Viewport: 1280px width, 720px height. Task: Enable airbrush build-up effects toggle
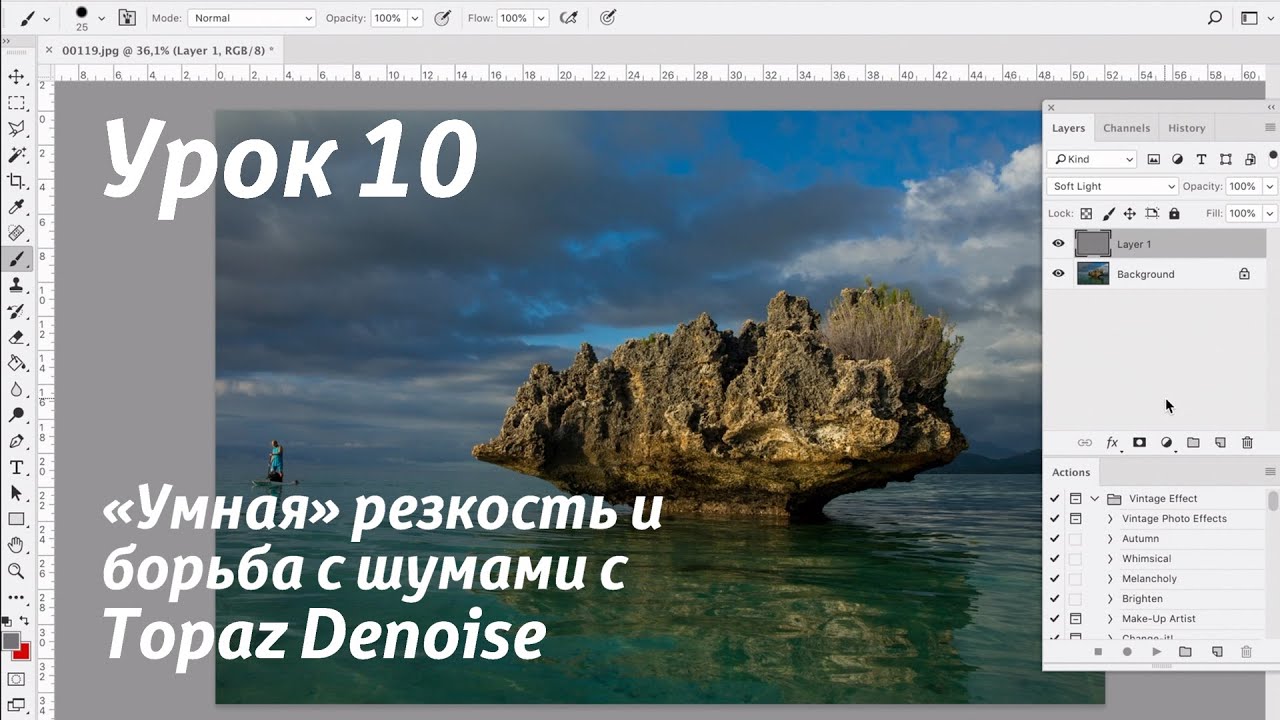tap(569, 18)
